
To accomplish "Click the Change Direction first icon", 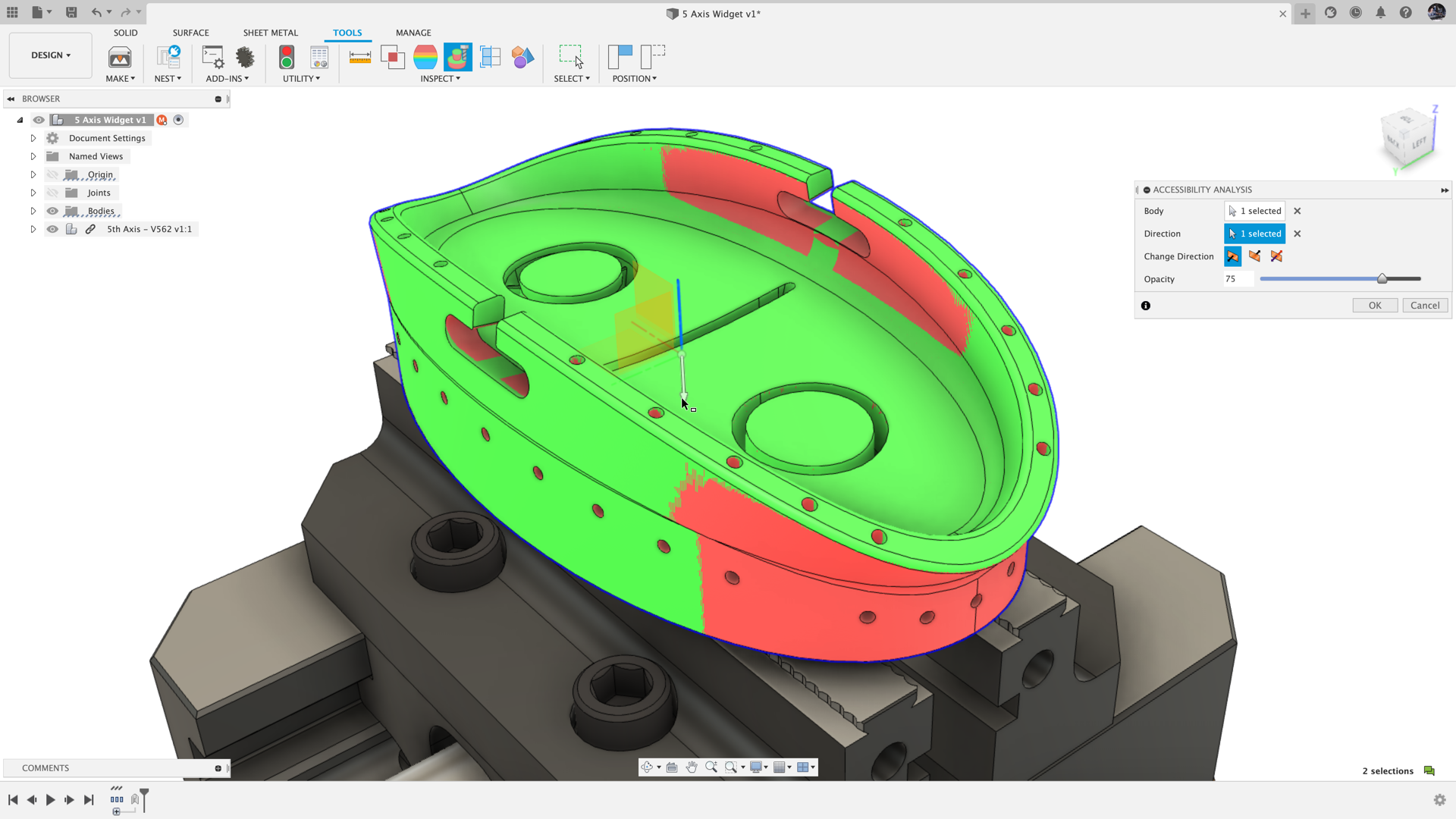I will tap(1232, 256).
